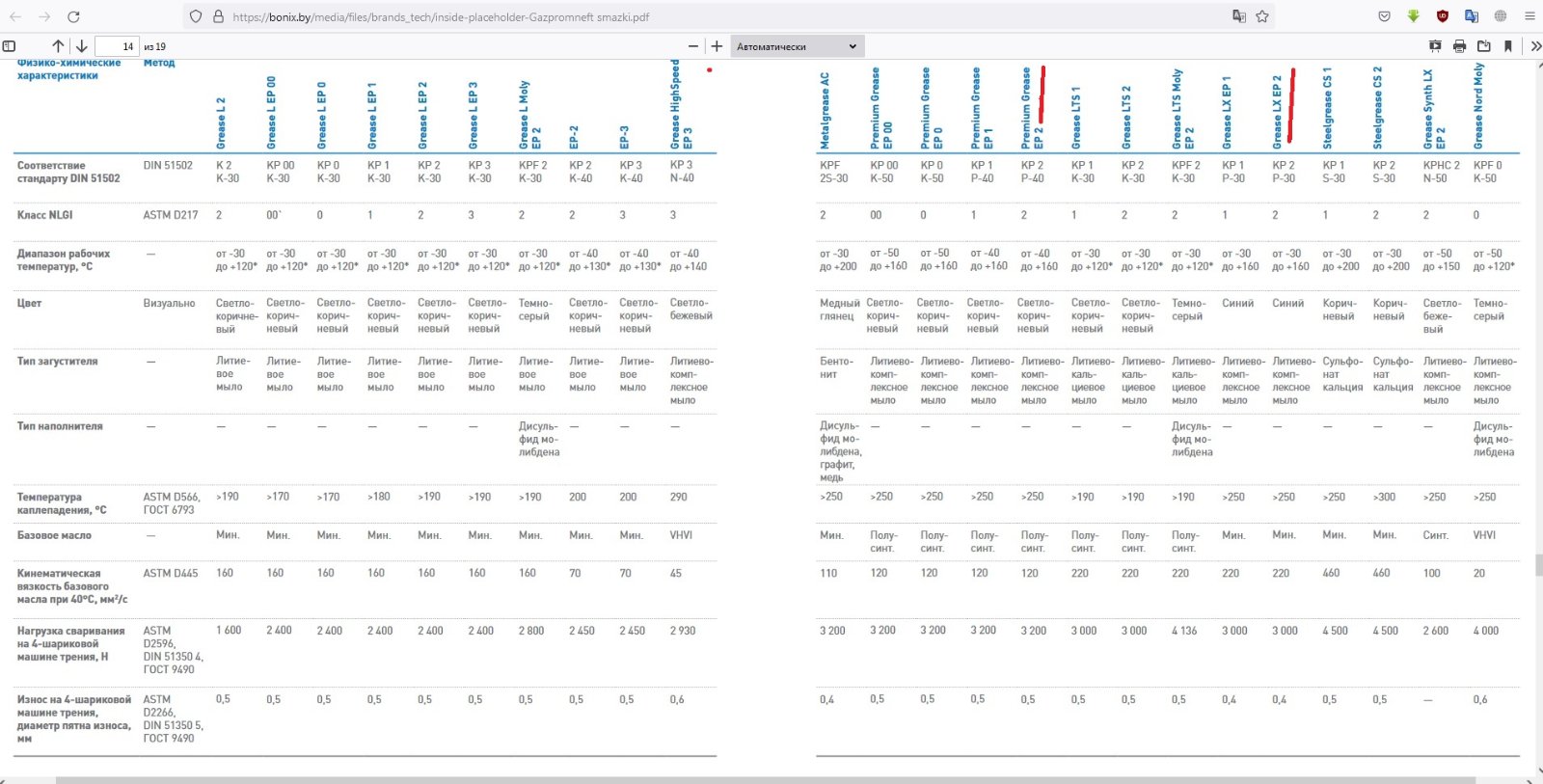Image resolution: width=1543 pixels, height=784 pixels.
Task: Click the 'Медный глянец' color cell
Action: [x=839, y=310]
